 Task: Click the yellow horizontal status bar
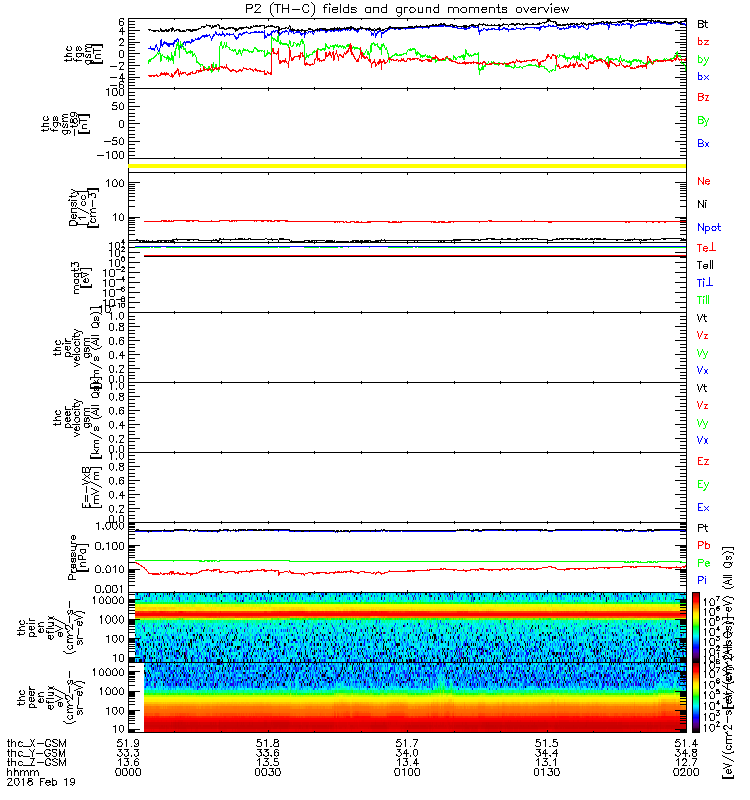pos(407,166)
